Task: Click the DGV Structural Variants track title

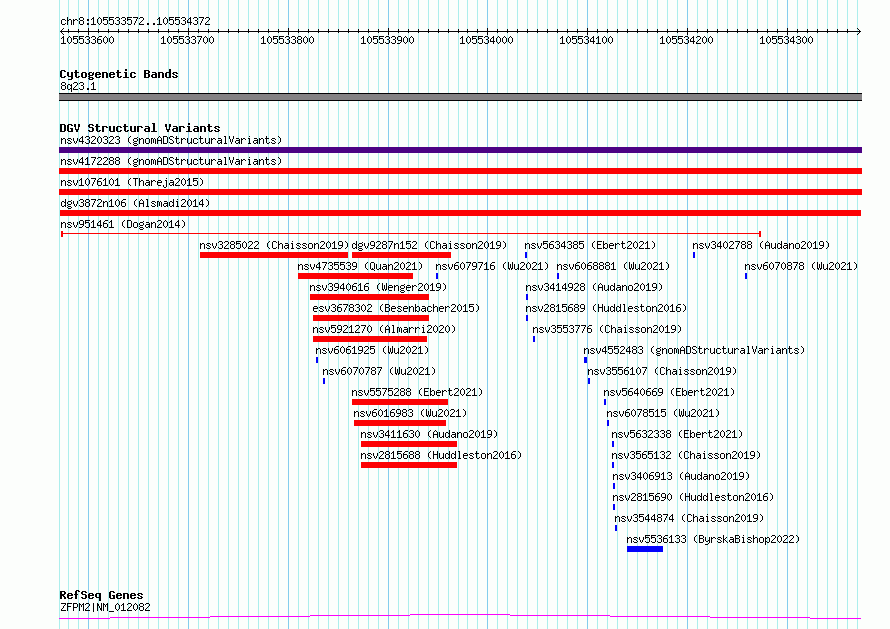Action: 140,128
